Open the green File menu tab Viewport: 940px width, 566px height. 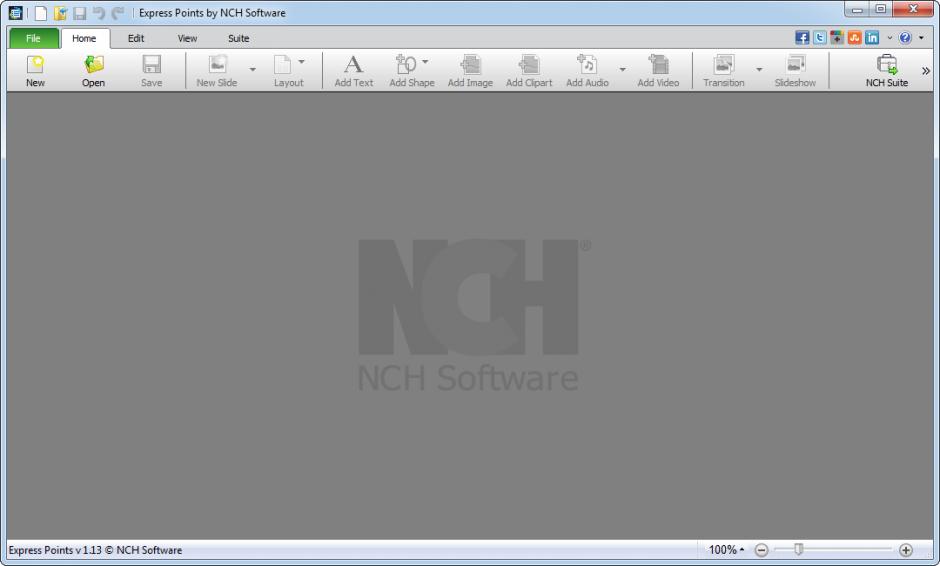point(33,38)
